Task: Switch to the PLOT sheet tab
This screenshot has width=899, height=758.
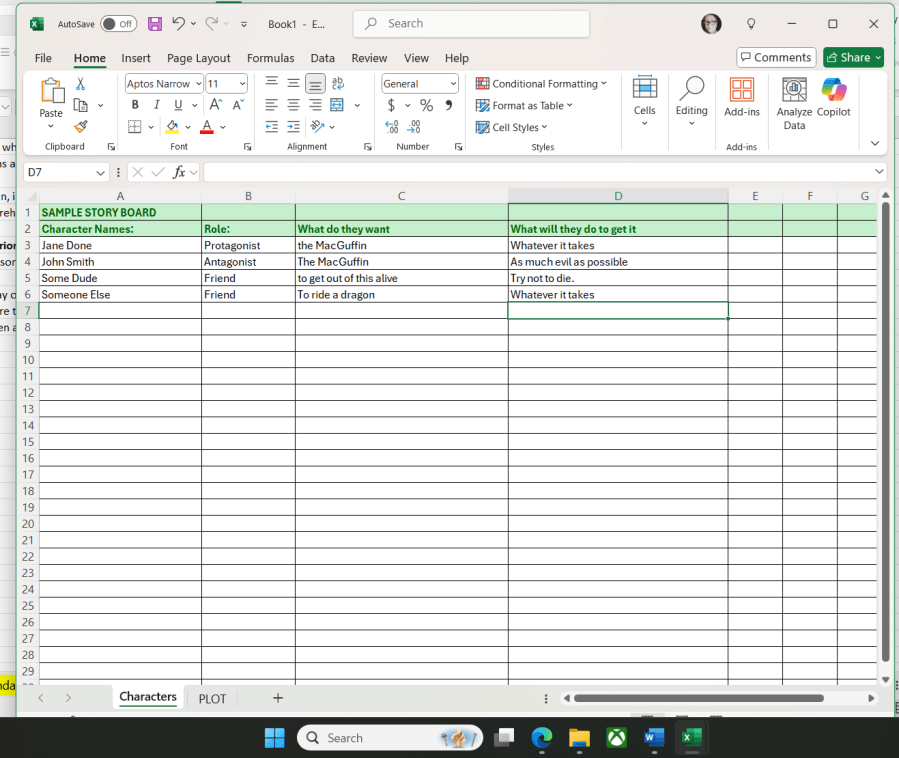Action: pos(212,699)
